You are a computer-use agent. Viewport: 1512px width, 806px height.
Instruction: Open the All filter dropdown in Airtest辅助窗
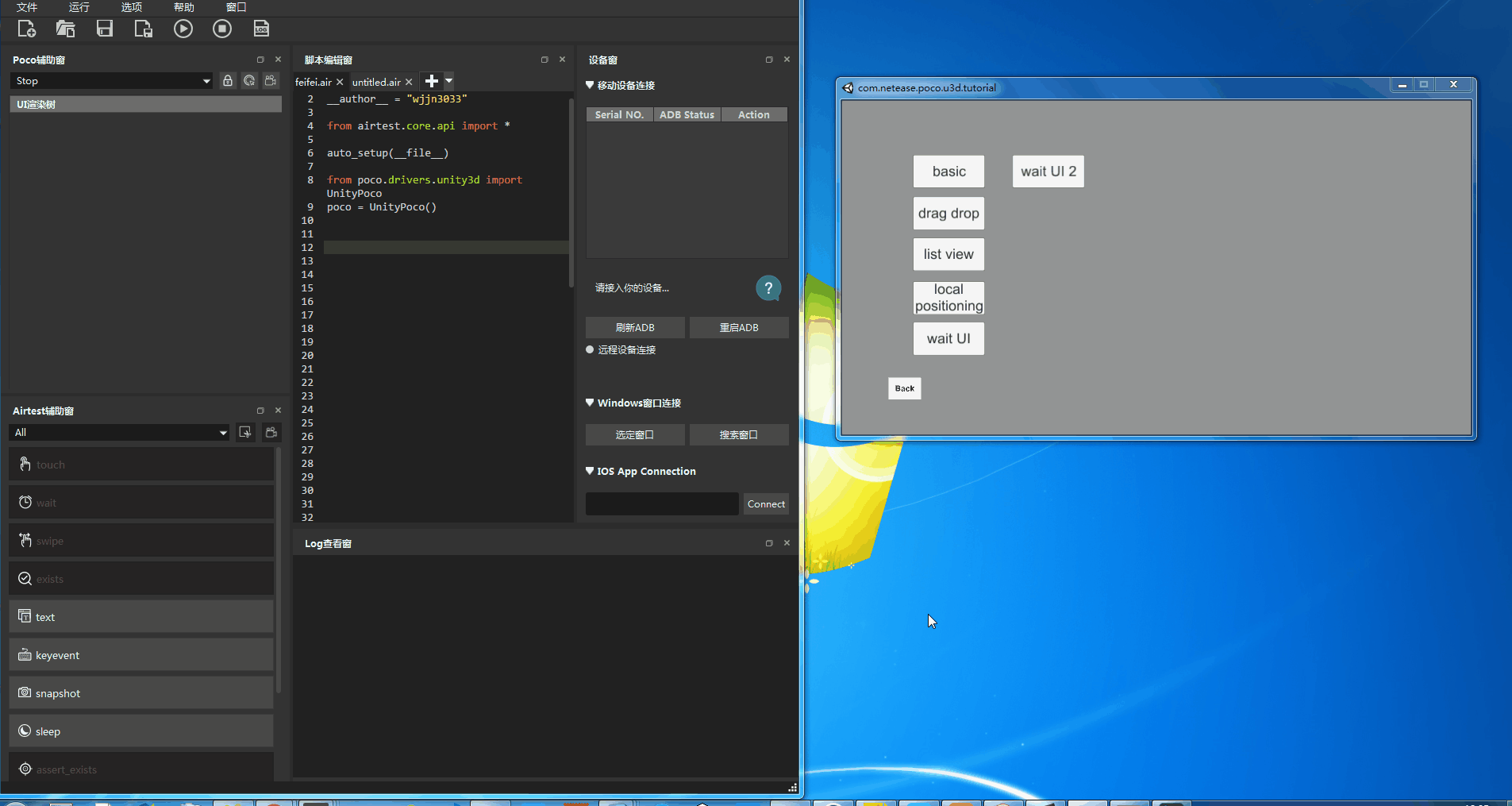pos(118,432)
